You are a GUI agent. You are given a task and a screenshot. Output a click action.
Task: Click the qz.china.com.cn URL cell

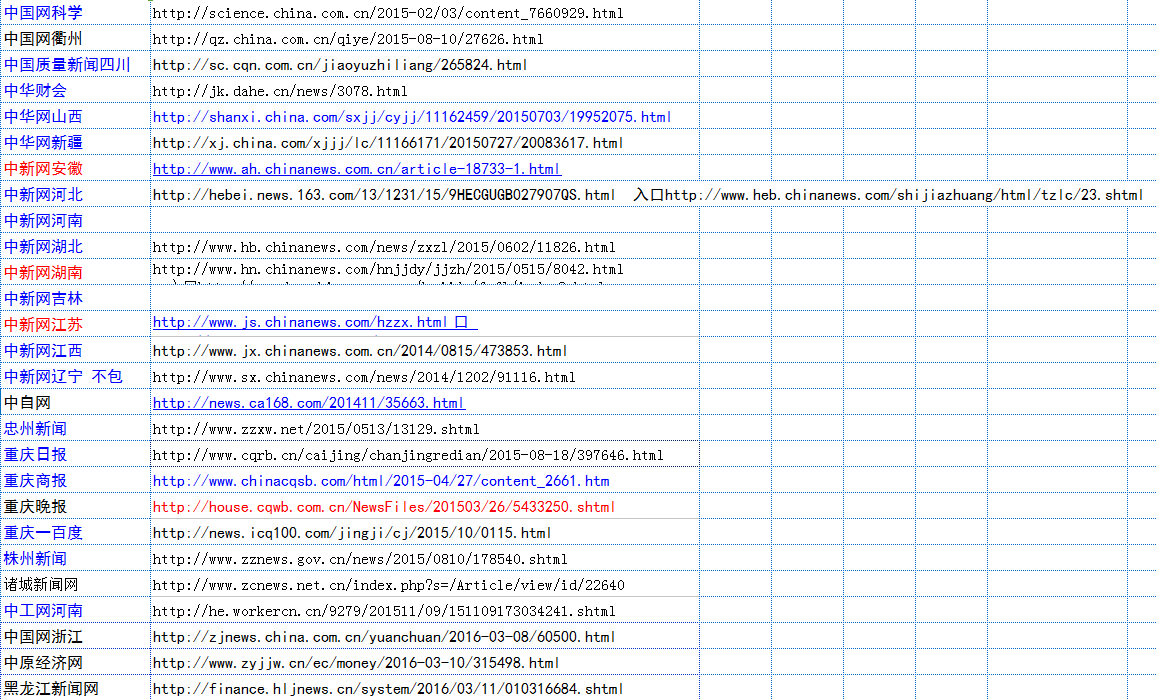pyautogui.click(x=425, y=38)
